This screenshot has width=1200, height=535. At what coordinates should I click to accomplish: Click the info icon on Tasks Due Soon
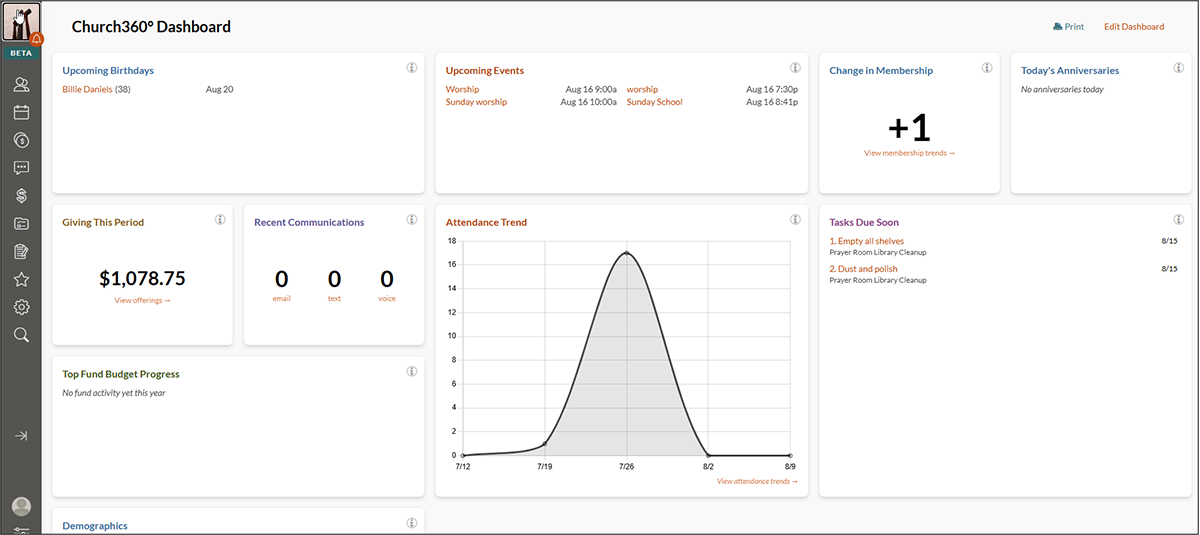1178,220
